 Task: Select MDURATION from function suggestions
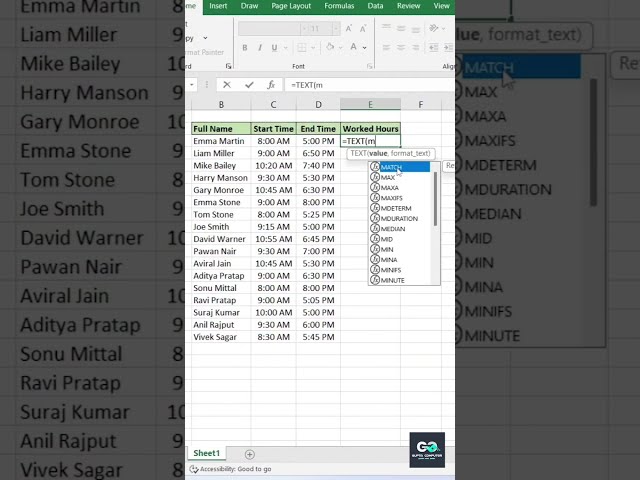point(400,218)
